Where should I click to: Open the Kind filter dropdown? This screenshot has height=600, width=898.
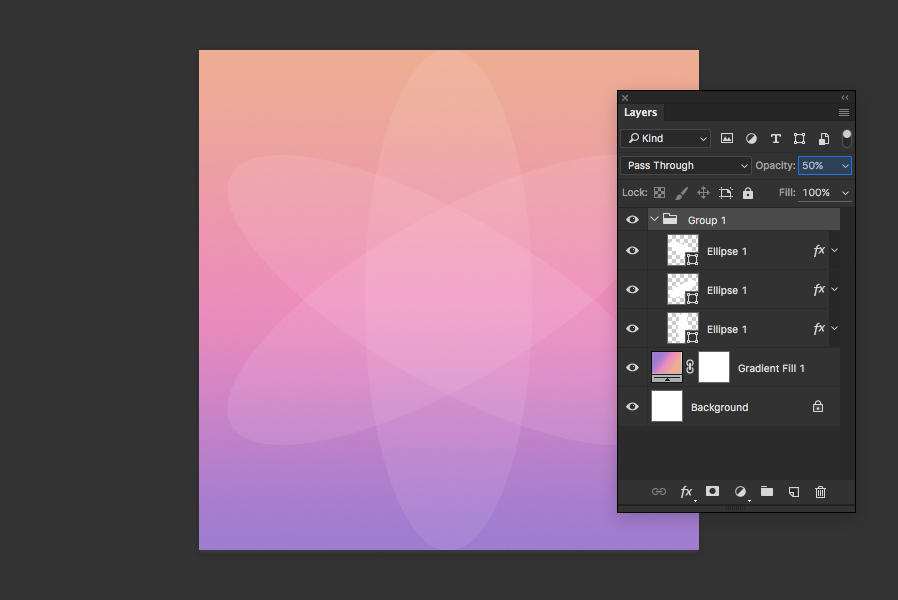(665, 139)
